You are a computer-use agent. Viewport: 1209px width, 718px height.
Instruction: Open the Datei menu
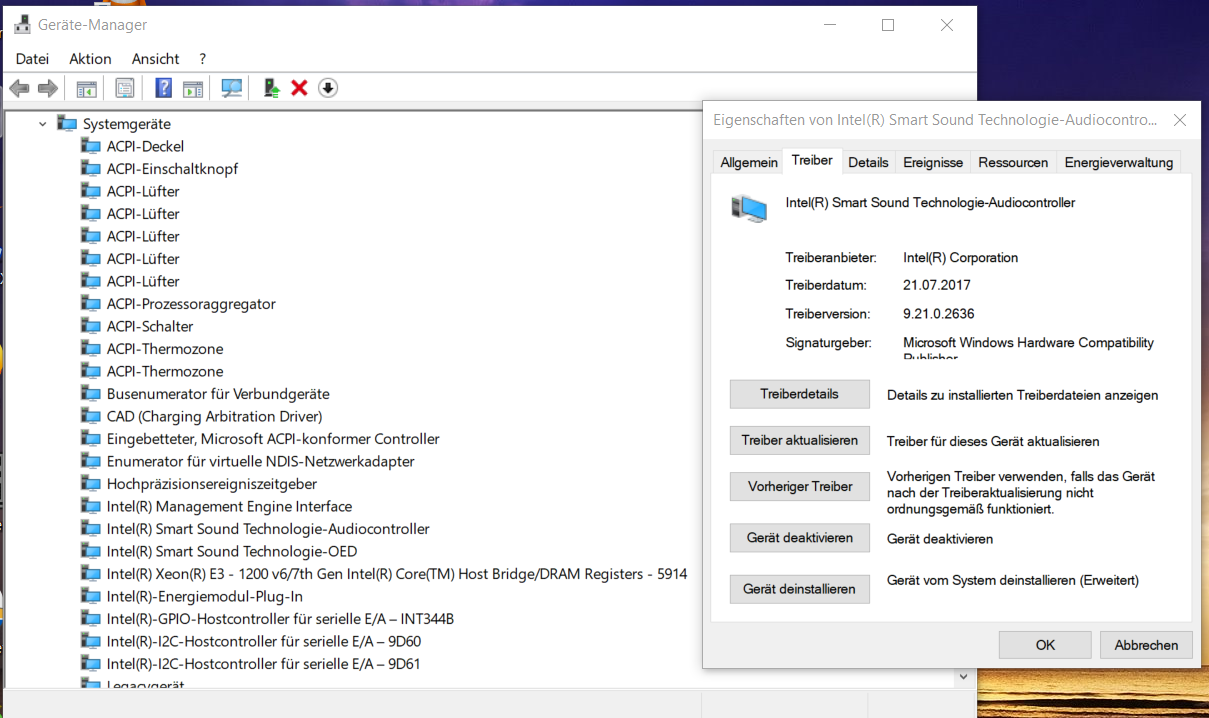click(32, 59)
